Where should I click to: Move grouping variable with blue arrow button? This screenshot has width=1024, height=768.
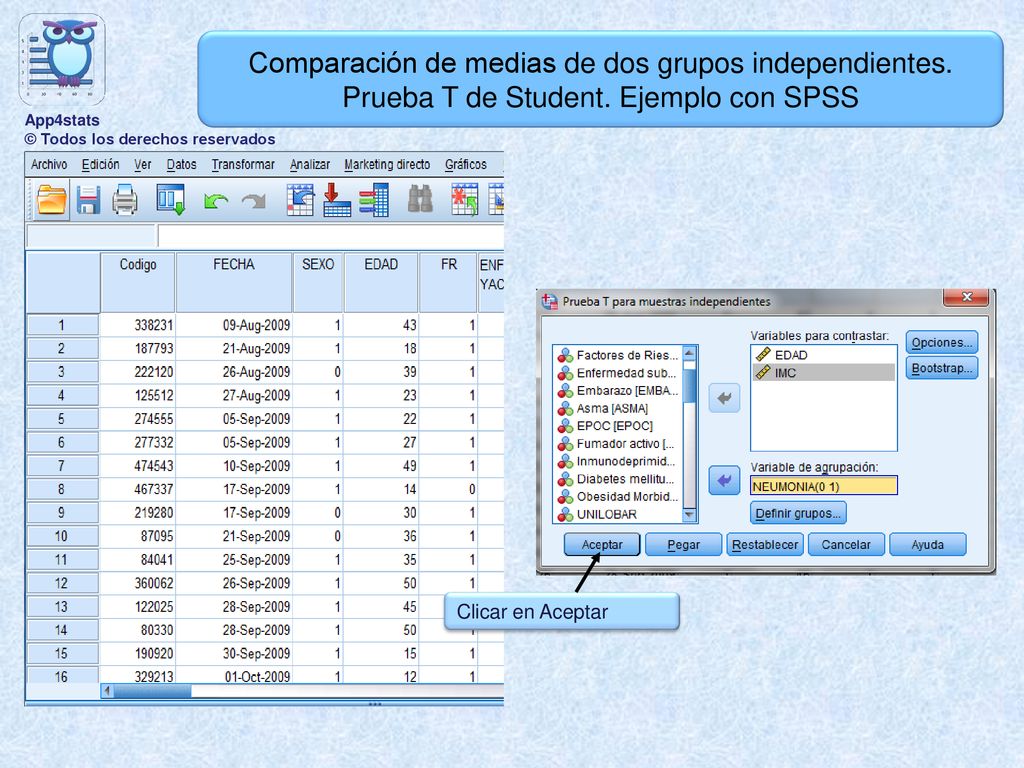pos(724,481)
